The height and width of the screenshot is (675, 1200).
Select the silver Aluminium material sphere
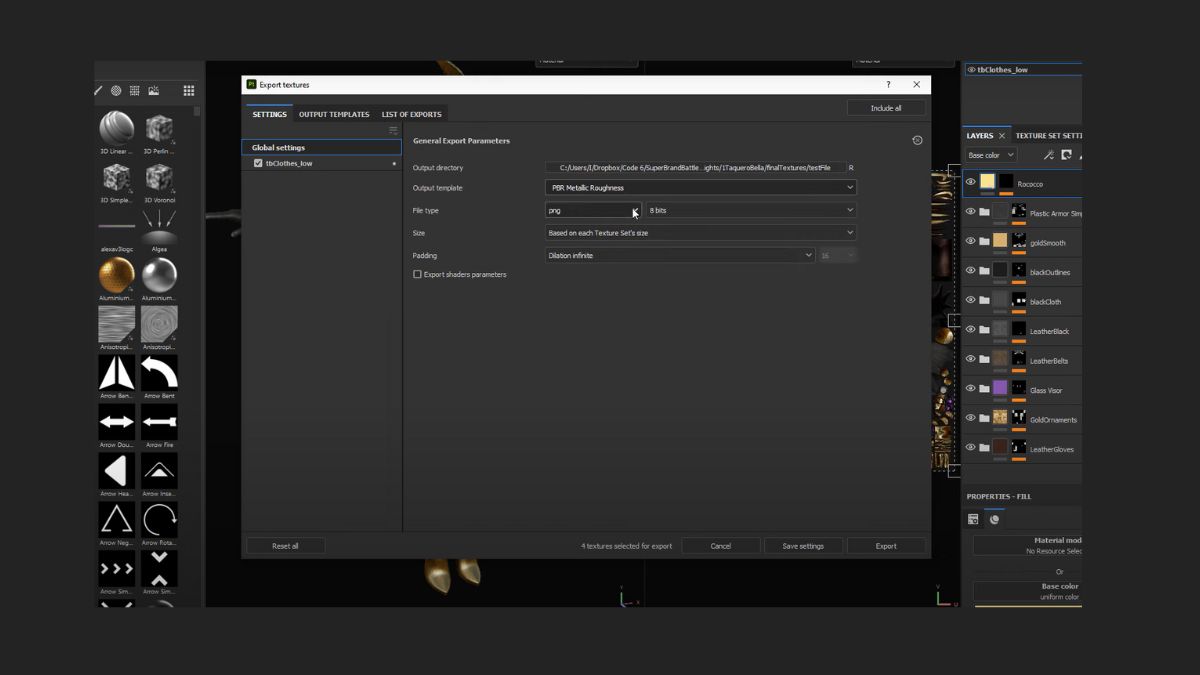pyautogui.click(x=159, y=275)
